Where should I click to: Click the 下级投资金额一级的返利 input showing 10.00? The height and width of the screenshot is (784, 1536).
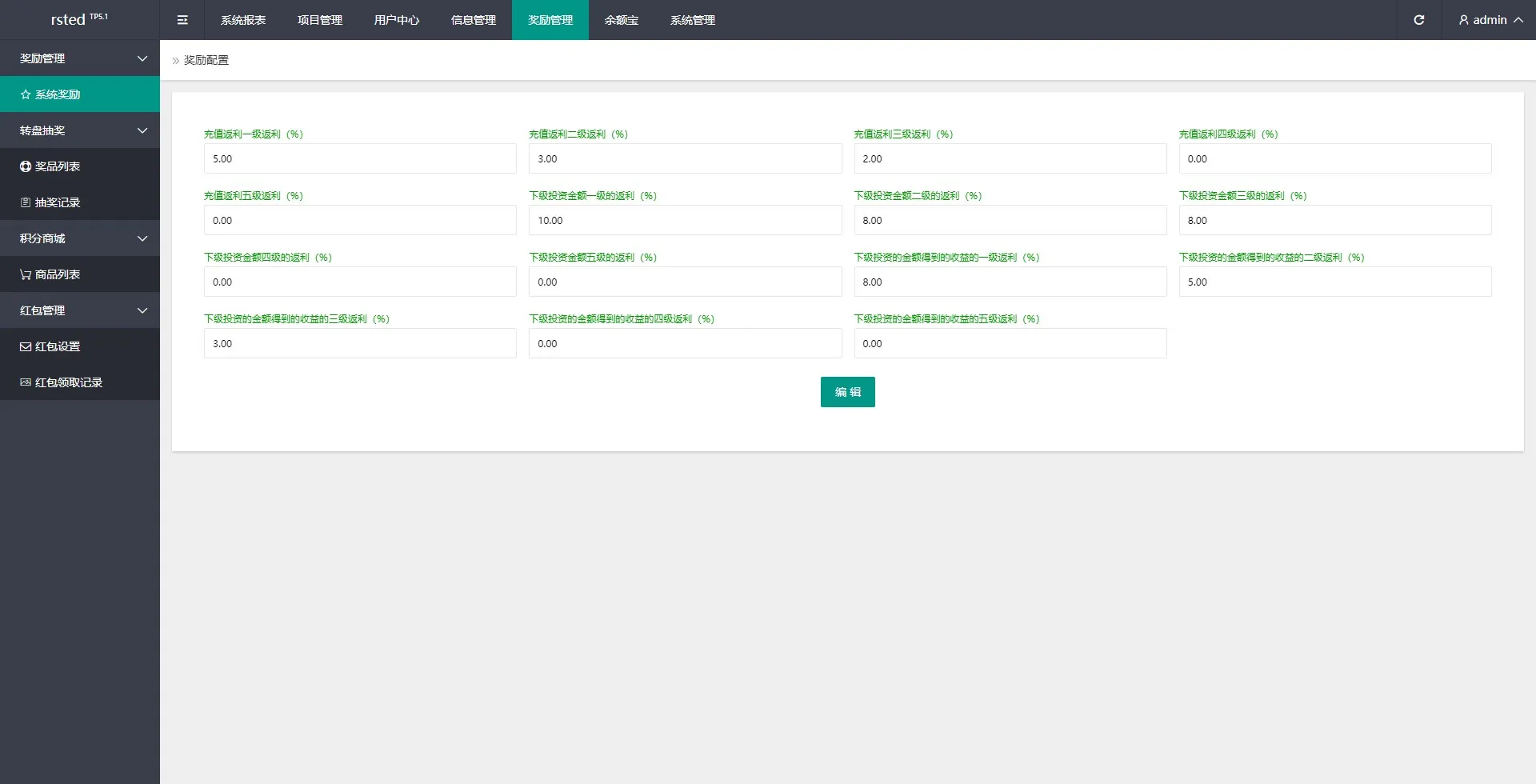(x=685, y=220)
